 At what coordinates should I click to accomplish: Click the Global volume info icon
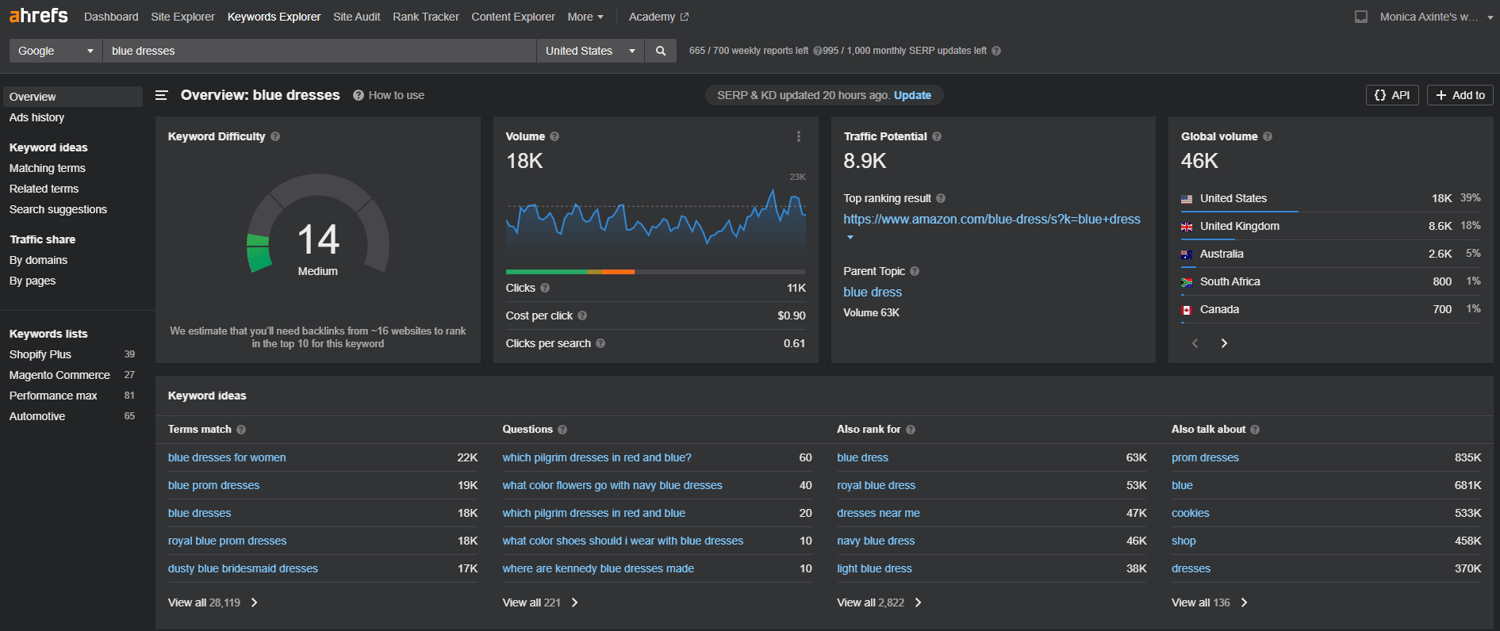1268,137
